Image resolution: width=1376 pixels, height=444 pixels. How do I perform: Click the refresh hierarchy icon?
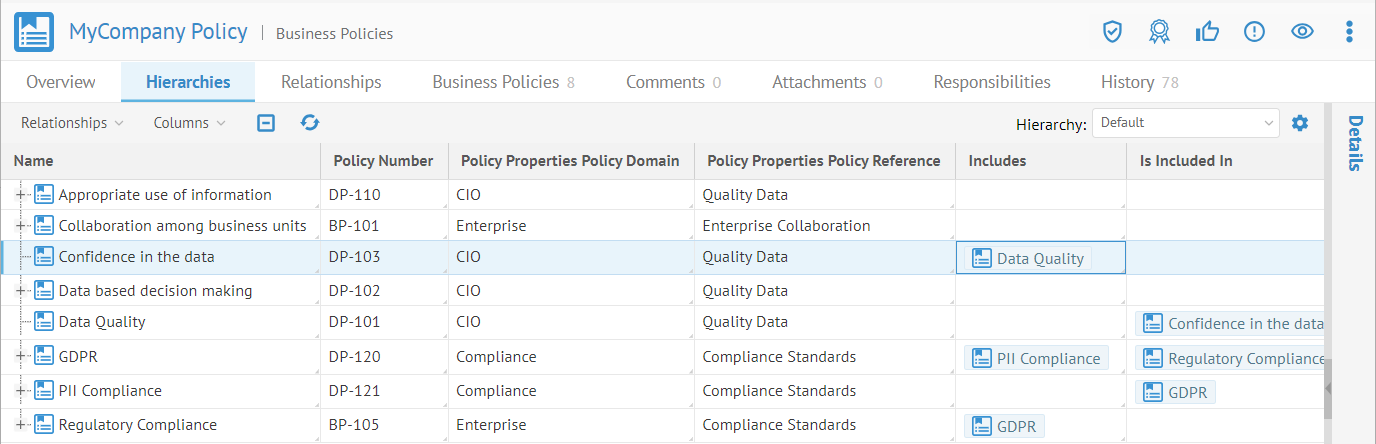tap(310, 123)
